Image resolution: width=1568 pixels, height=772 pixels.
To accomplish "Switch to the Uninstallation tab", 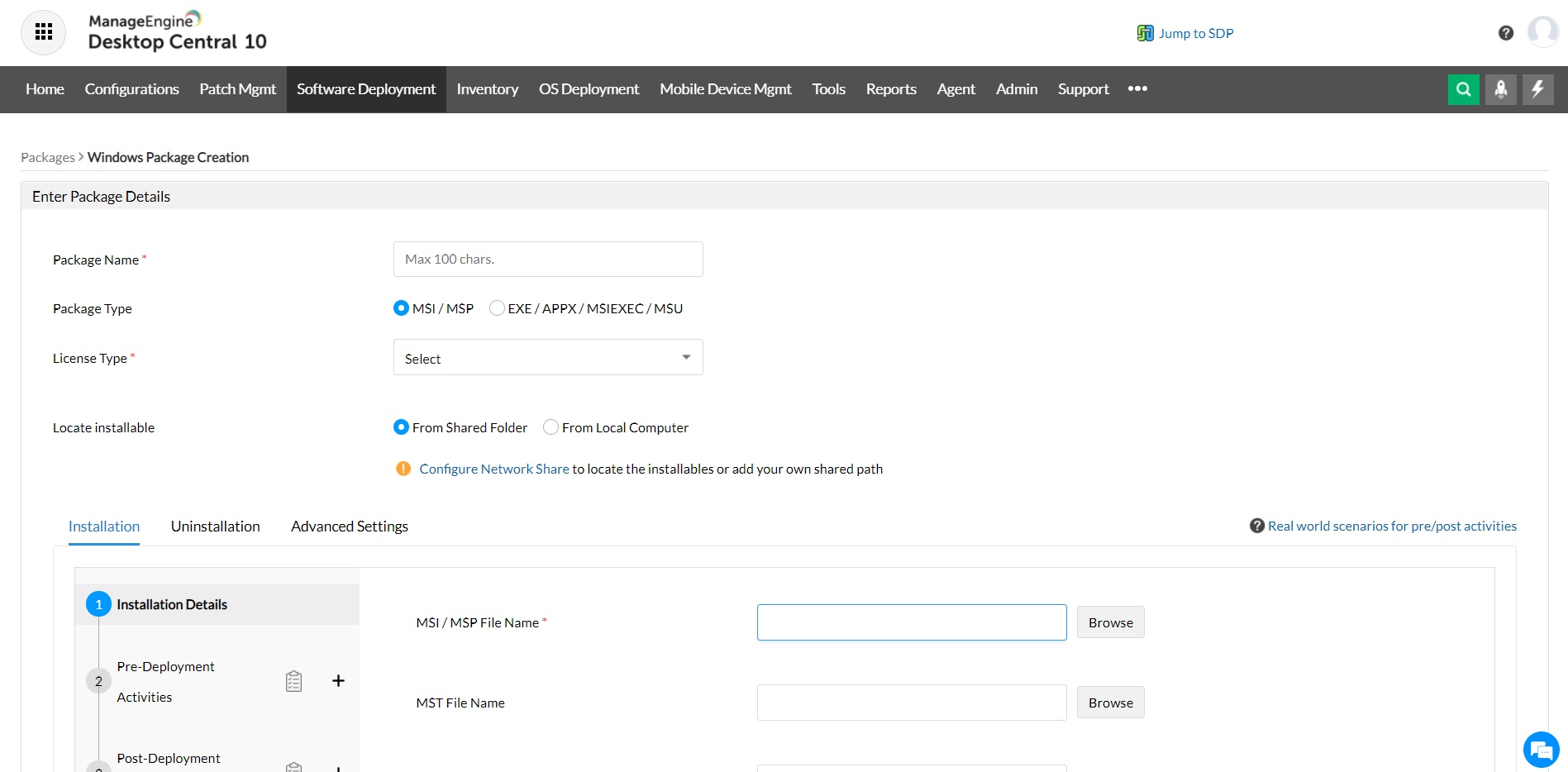I will (215, 527).
